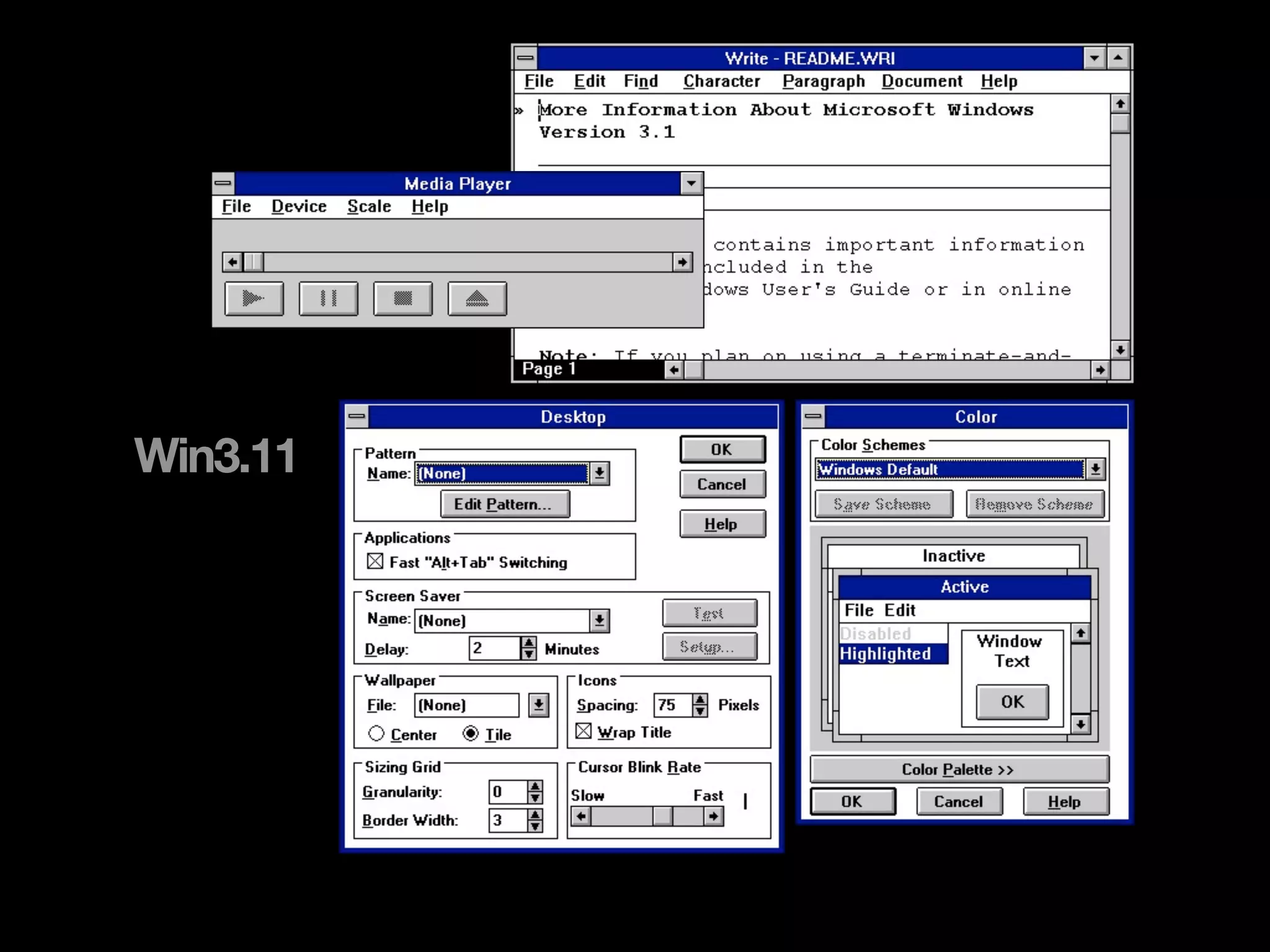Click Cancel in the Desktop dialog
This screenshot has width=1270, height=952.
(x=722, y=484)
